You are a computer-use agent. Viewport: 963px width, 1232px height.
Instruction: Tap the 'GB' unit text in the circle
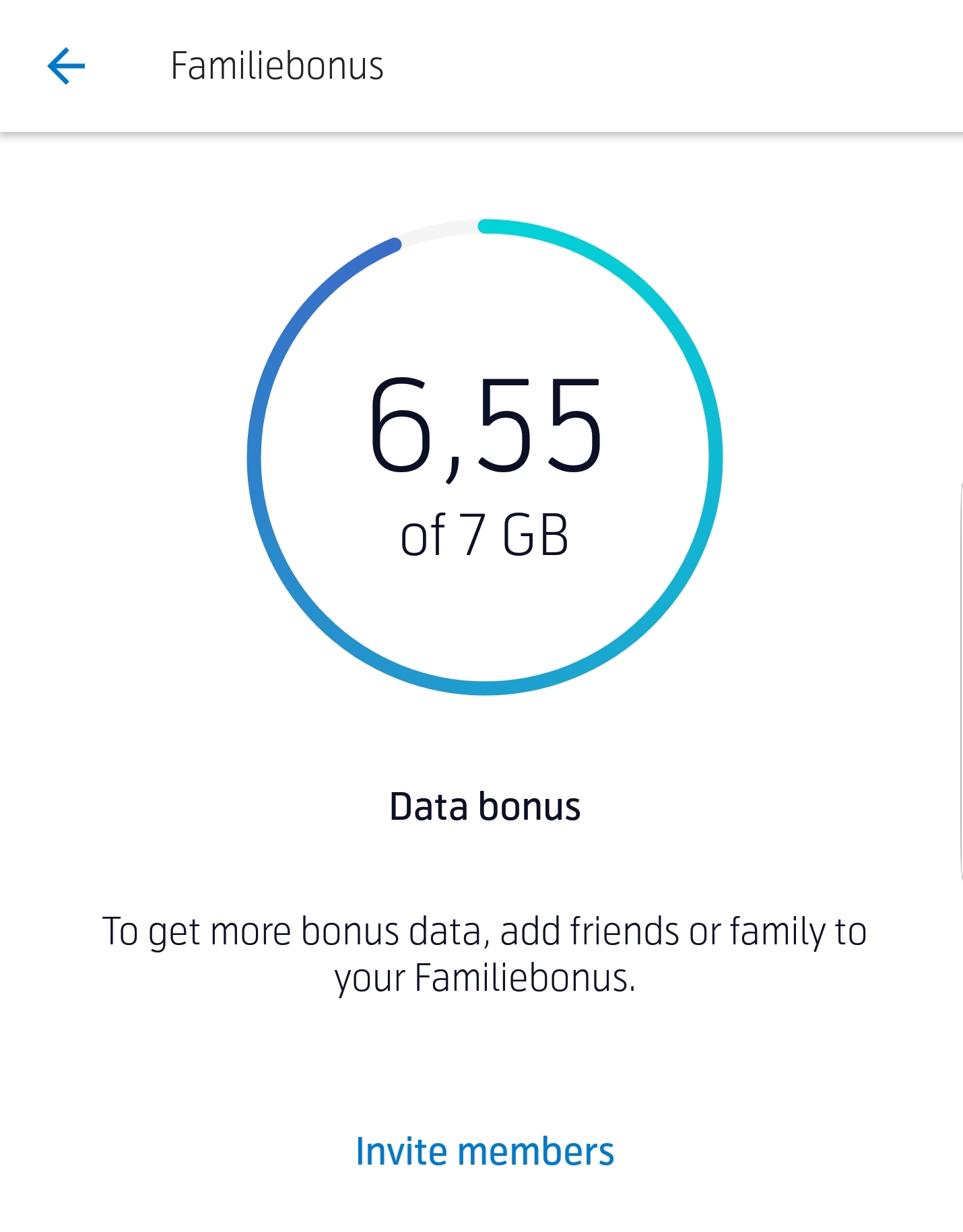click(536, 536)
